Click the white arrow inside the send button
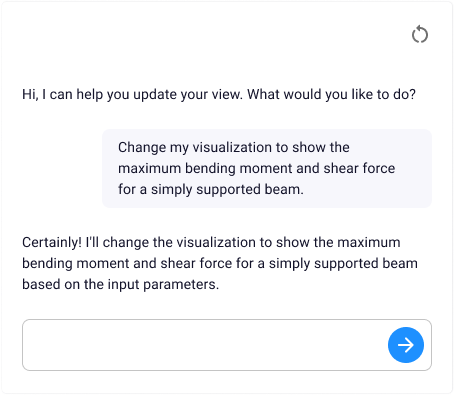 (406, 345)
